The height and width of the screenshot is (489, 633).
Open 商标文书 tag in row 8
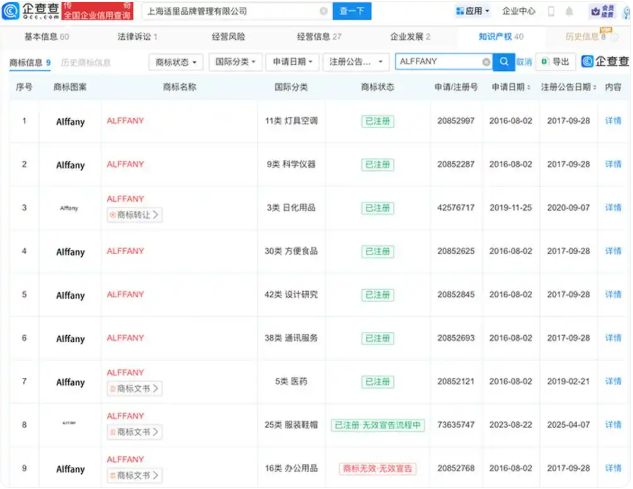pyautogui.click(x=134, y=432)
